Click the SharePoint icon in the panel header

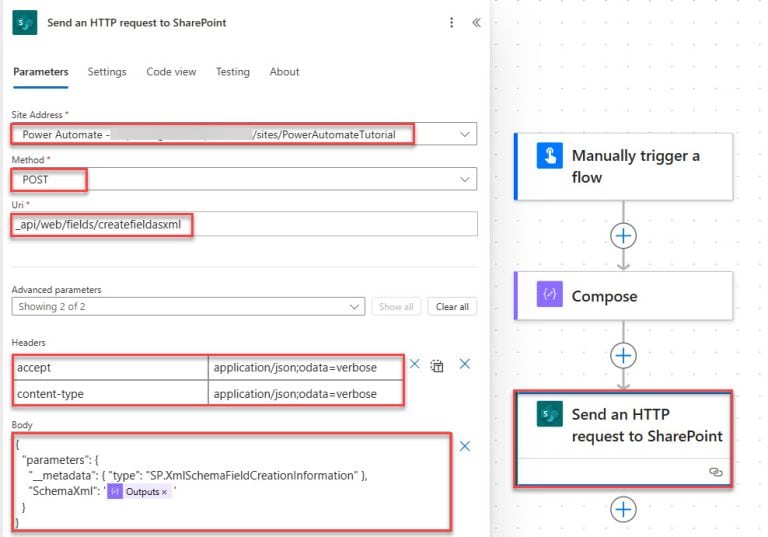pos(24,23)
